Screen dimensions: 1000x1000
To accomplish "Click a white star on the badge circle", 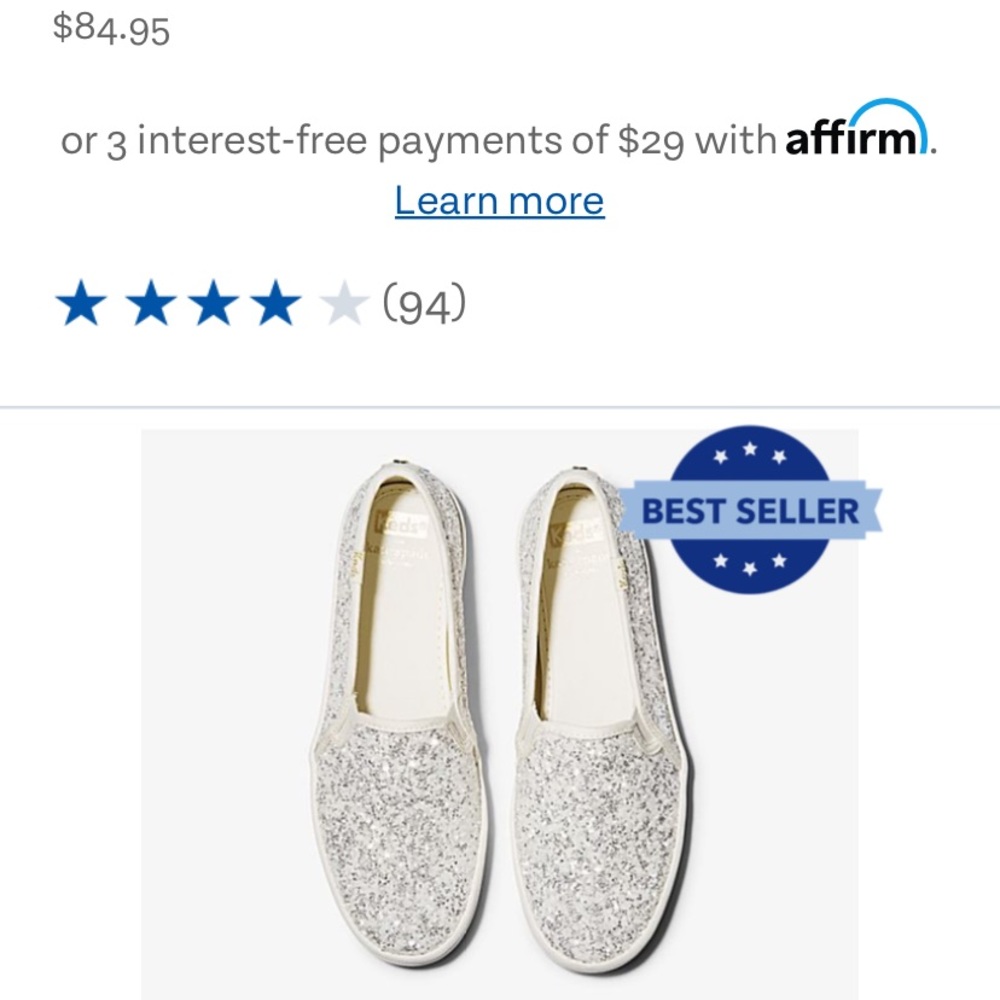I will 749,450.
